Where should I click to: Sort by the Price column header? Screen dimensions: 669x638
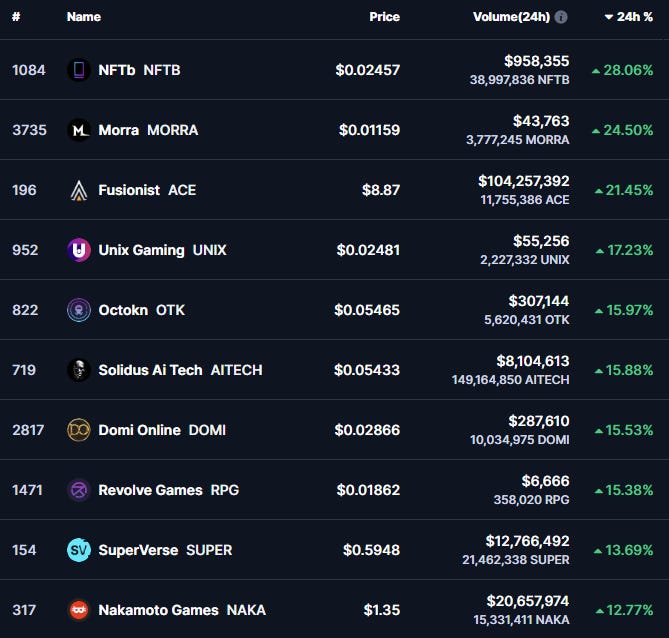[x=384, y=17]
